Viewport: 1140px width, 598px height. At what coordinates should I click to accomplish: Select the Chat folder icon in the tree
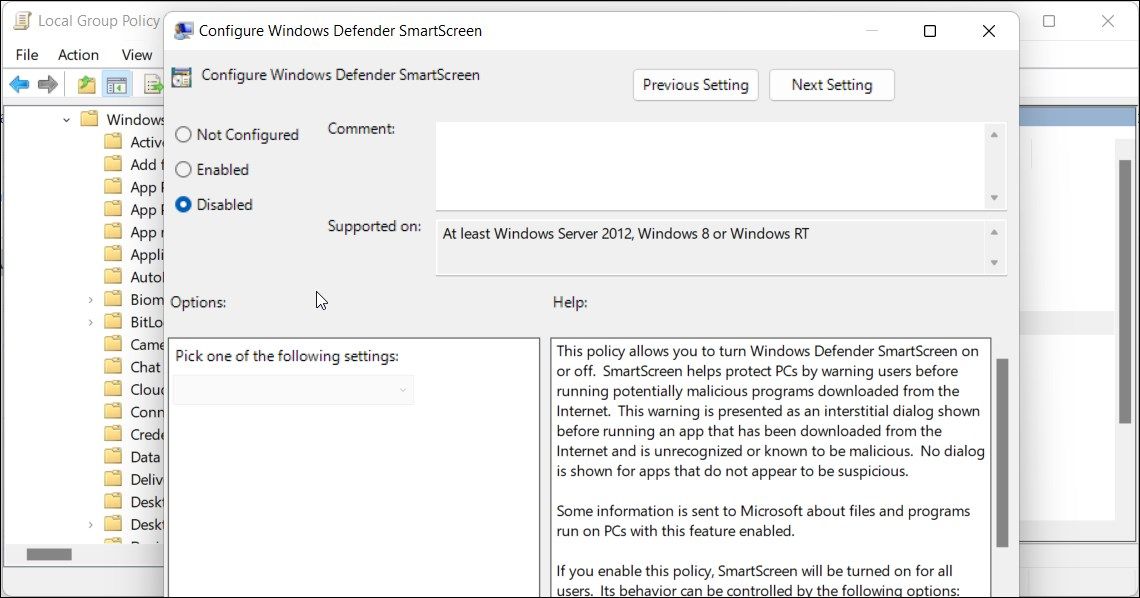coord(113,366)
